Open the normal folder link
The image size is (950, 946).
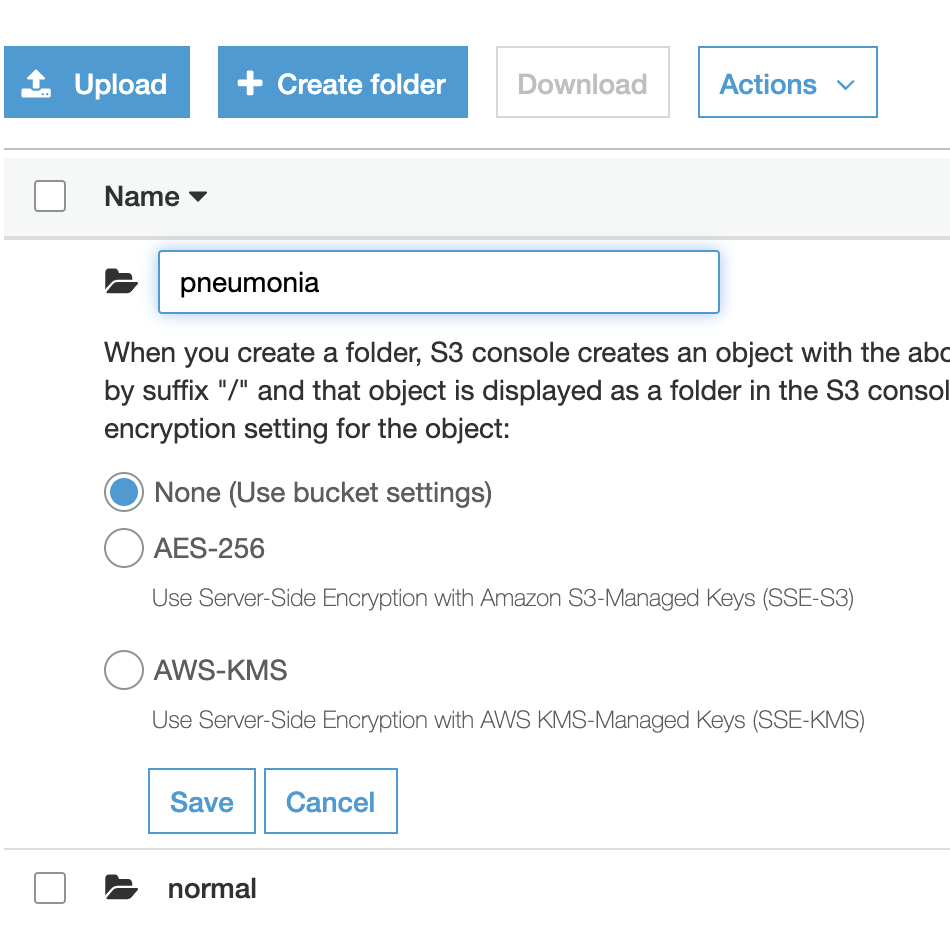212,888
